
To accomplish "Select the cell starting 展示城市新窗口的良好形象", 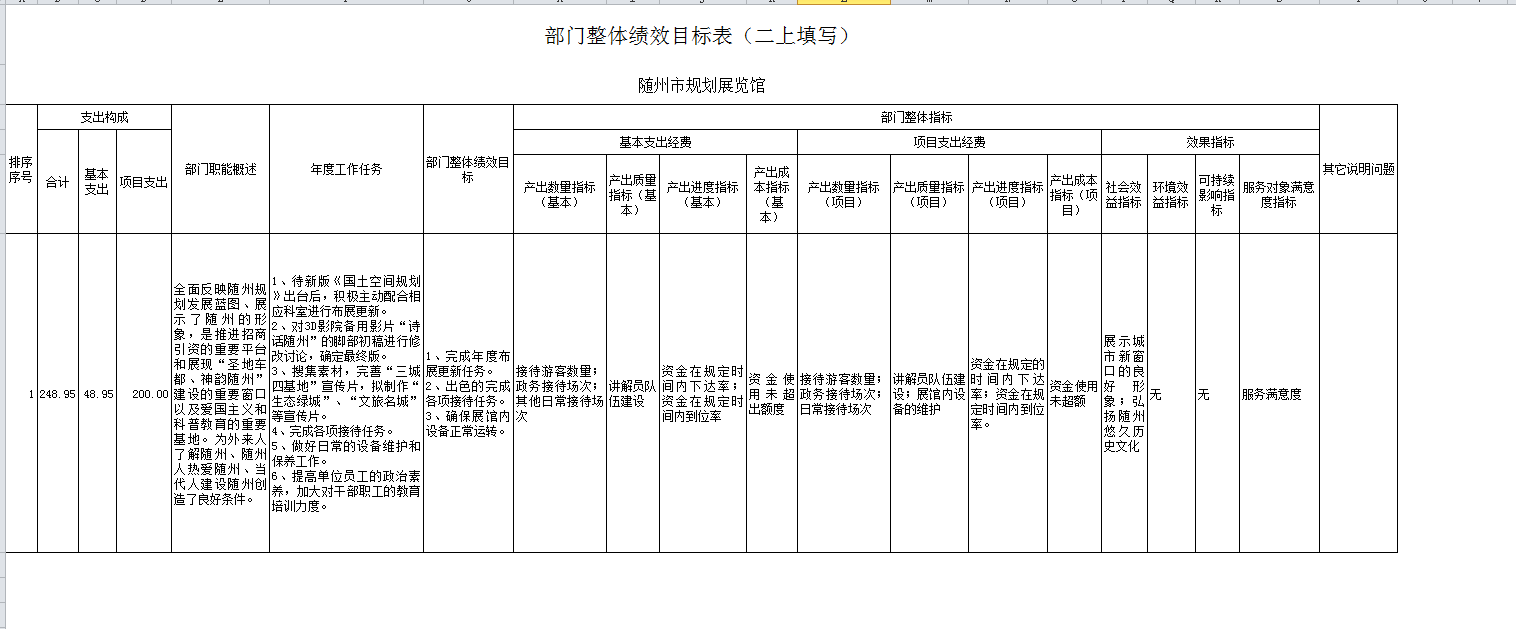I will coord(1124,393).
